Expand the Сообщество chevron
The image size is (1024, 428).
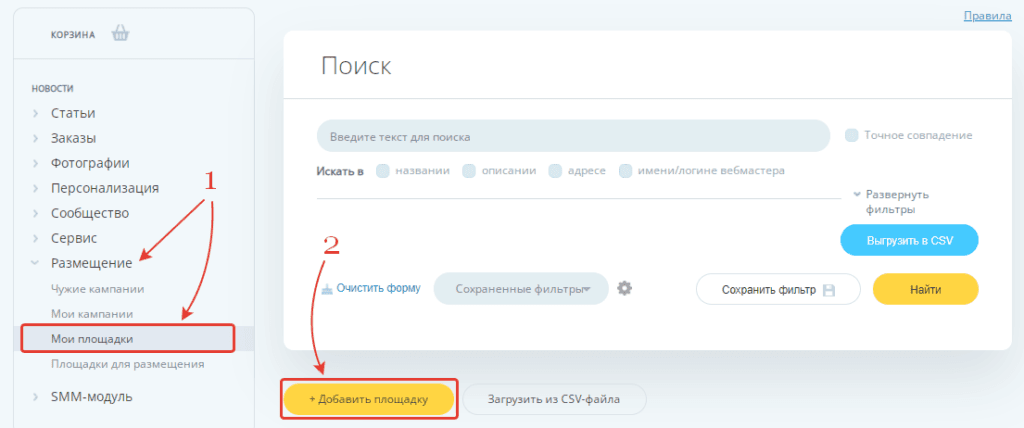(x=35, y=214)
